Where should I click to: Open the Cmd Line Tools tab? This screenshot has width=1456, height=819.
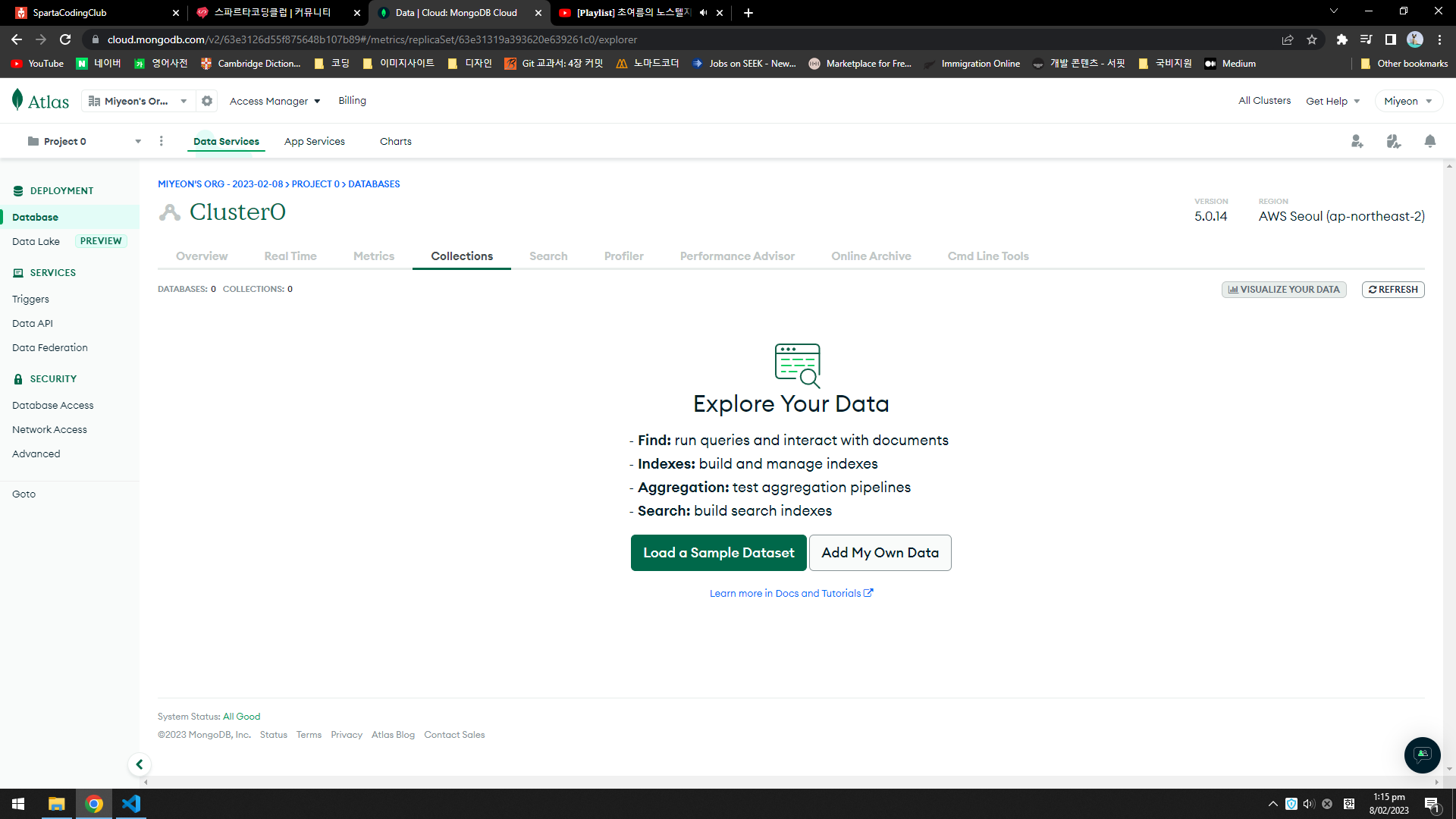point(987,256)
